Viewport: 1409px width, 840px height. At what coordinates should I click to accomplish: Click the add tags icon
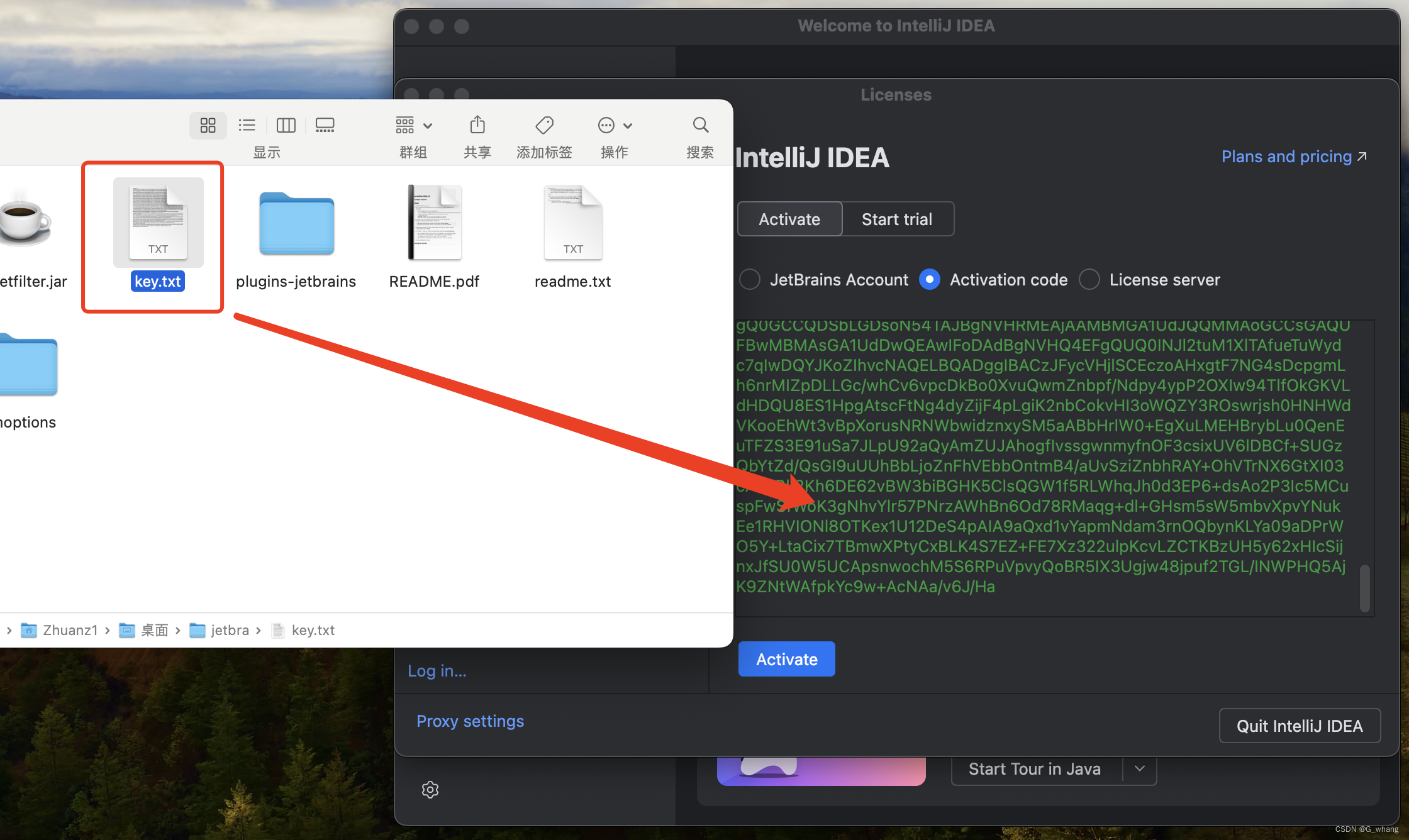[x=544, y=125]
